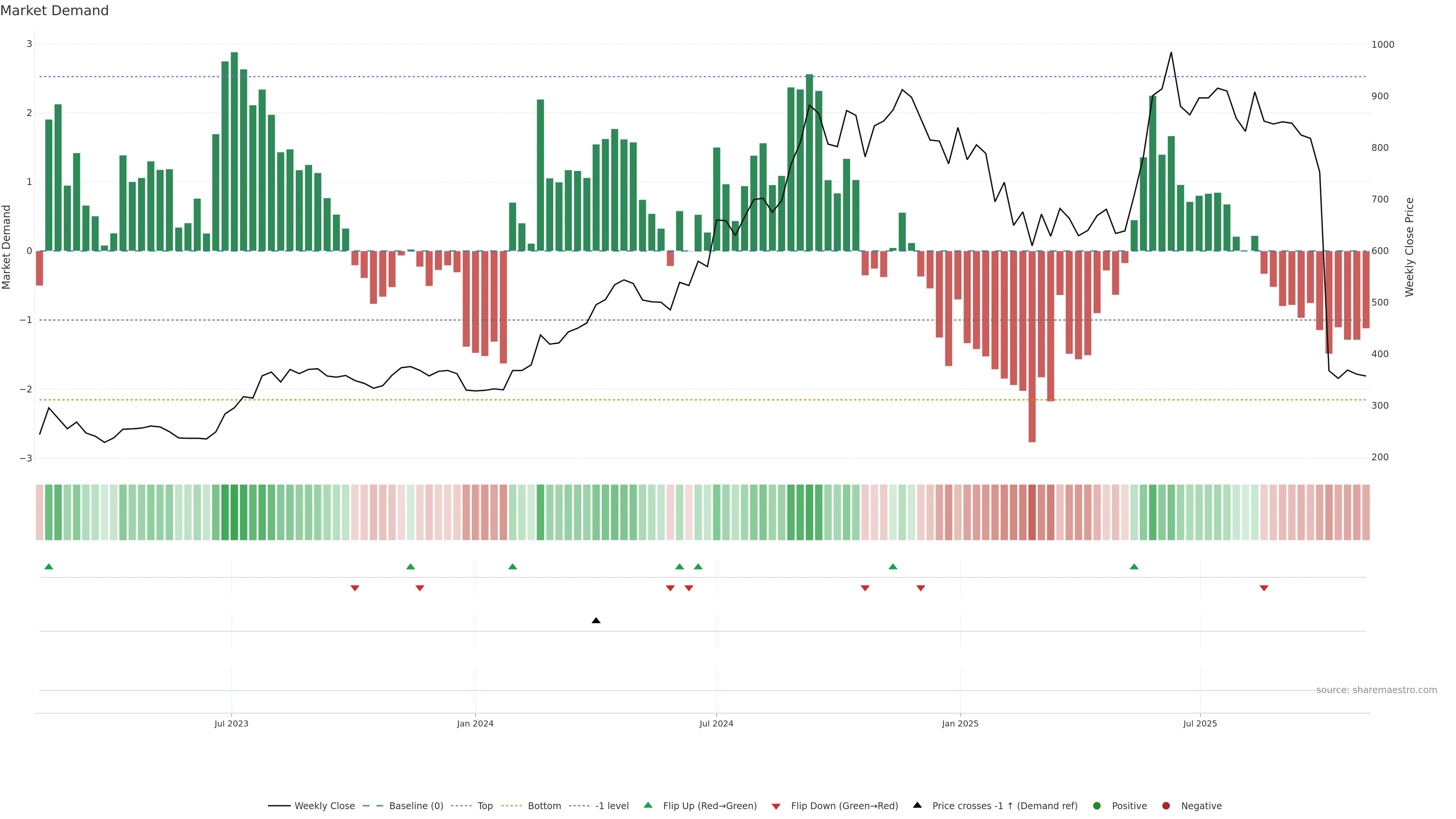
Task: Click the darkest red heatmap cell
Action: (1031, 512)
